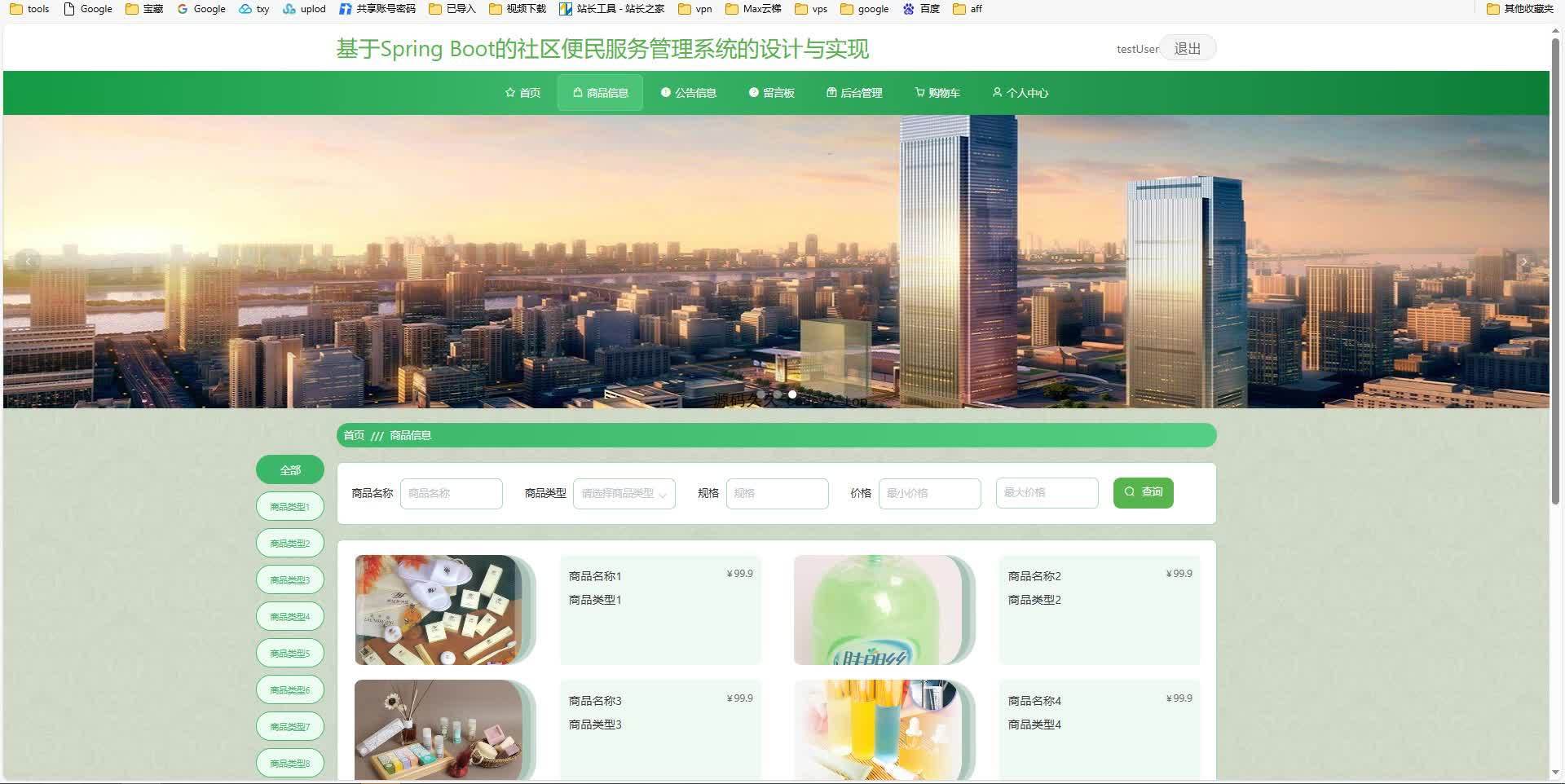Open the aff bookmark folder

click(968, 9)
